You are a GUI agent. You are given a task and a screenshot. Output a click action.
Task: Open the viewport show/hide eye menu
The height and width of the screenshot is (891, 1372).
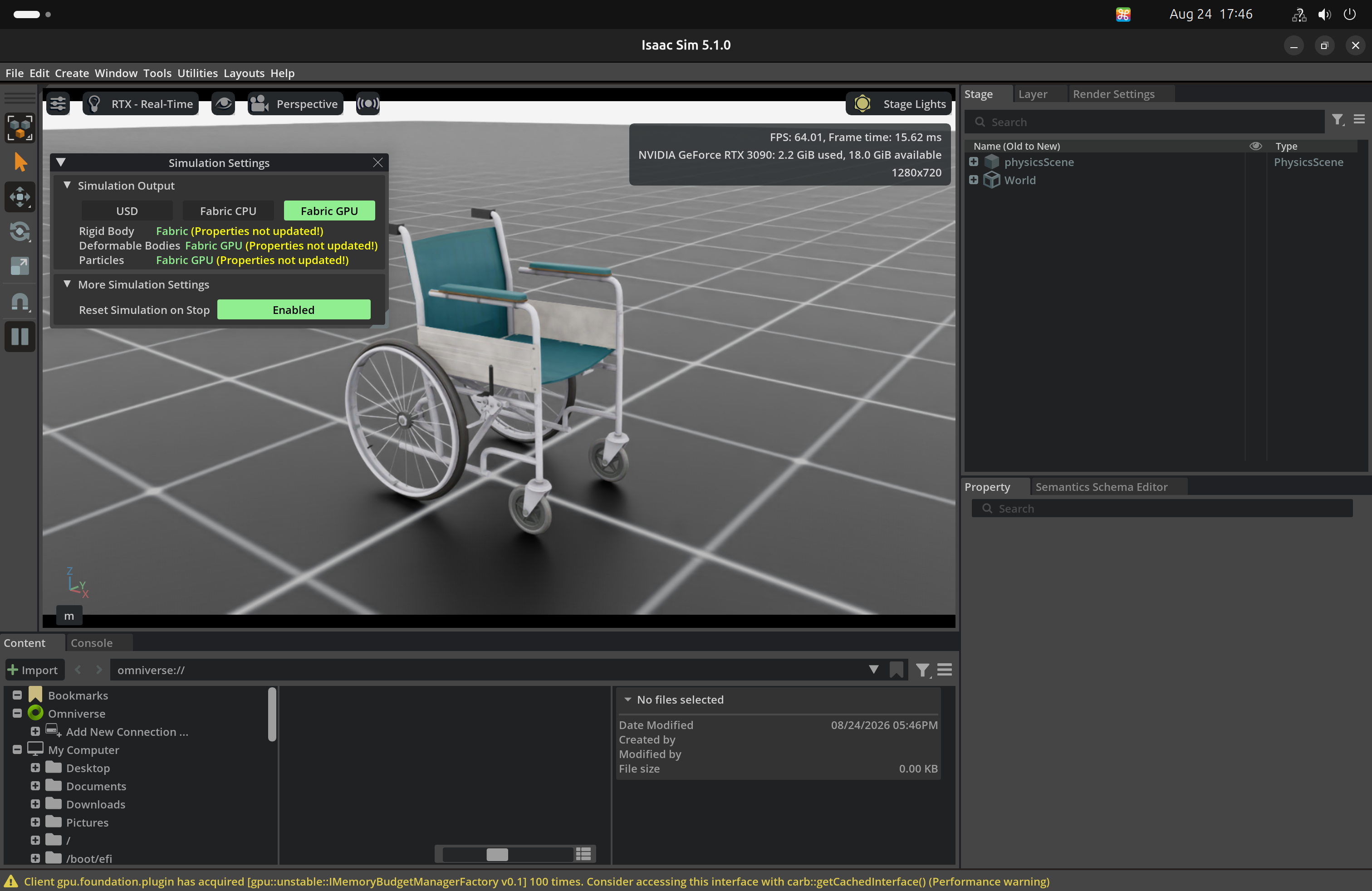coord(224,104)
